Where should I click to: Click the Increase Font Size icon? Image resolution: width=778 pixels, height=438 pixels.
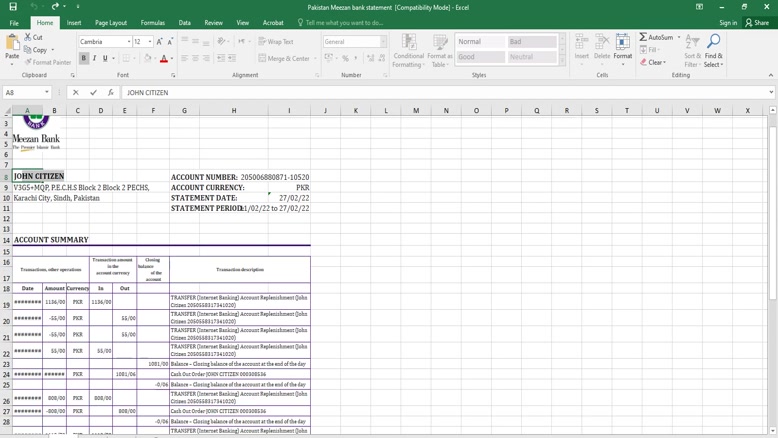159,42
